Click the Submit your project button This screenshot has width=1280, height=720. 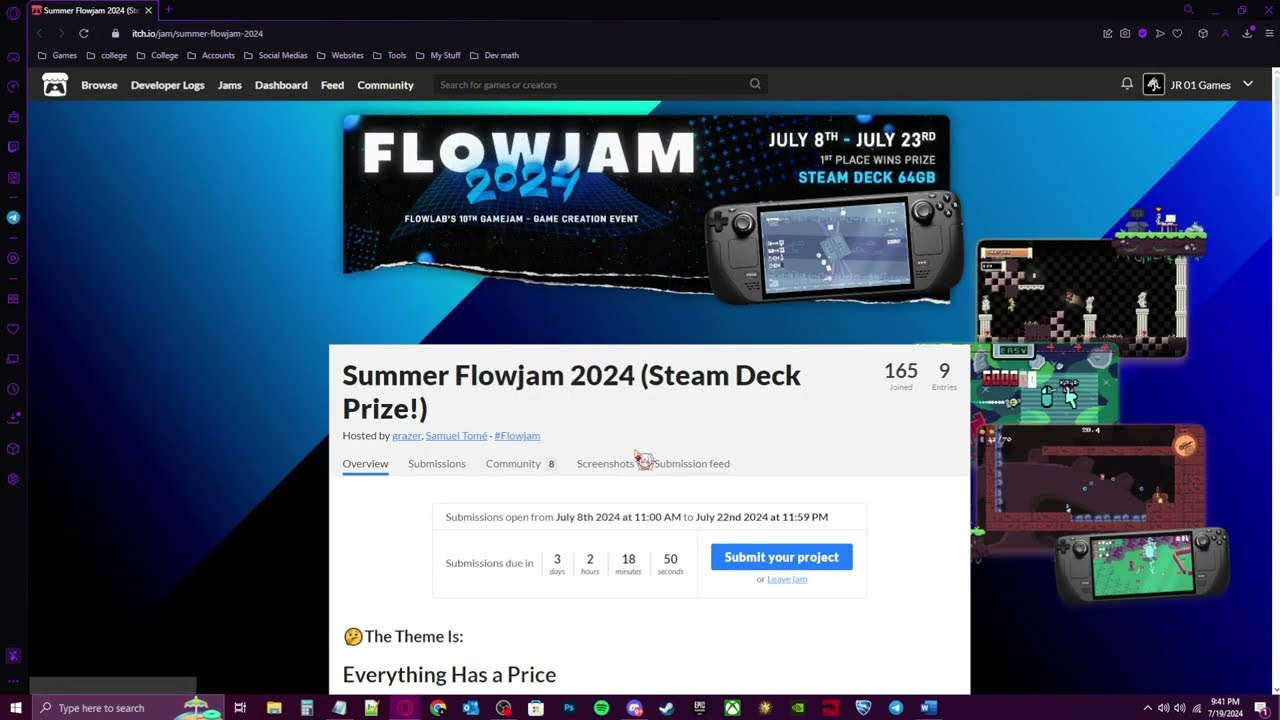point(782,557)
